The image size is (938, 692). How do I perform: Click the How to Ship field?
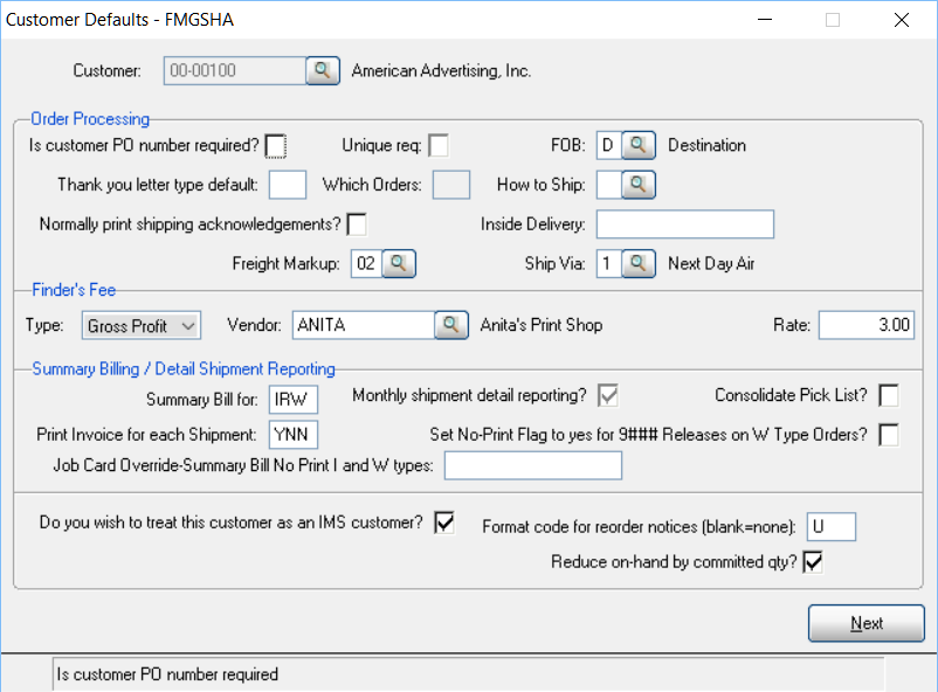(x=609, y=185)
